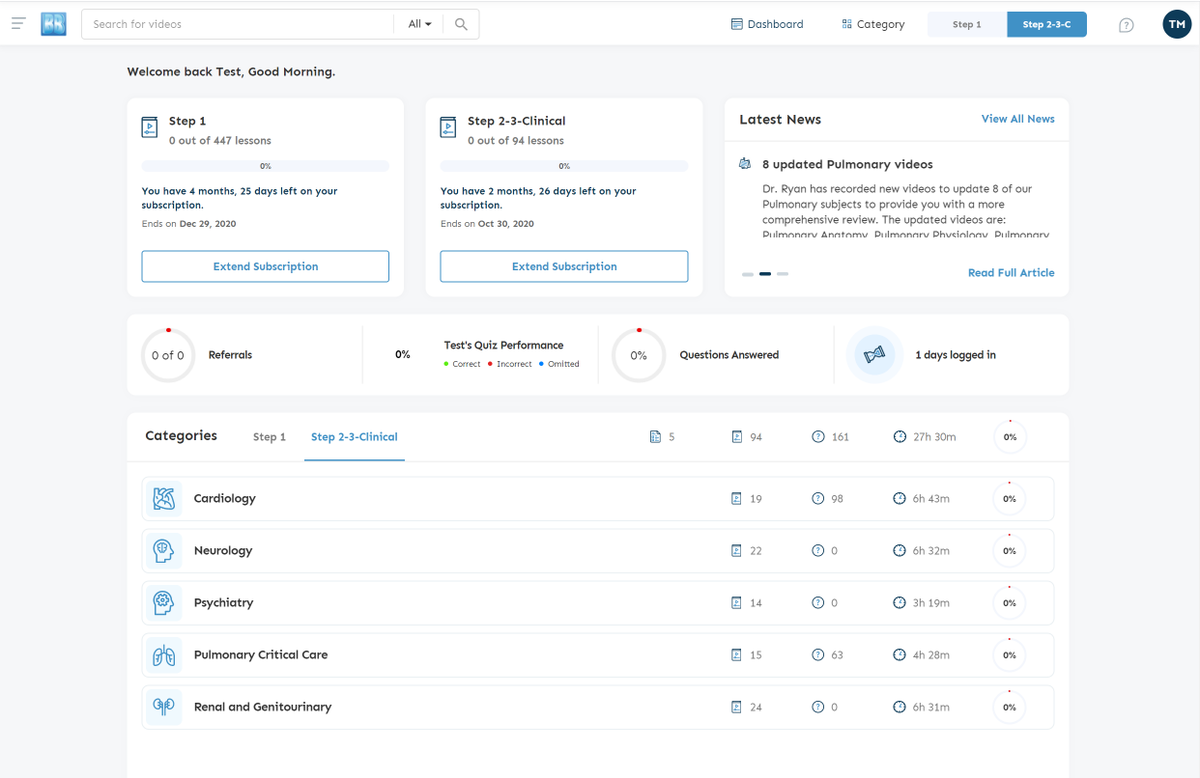Open the All search filter dropdown

pos(420,24)
